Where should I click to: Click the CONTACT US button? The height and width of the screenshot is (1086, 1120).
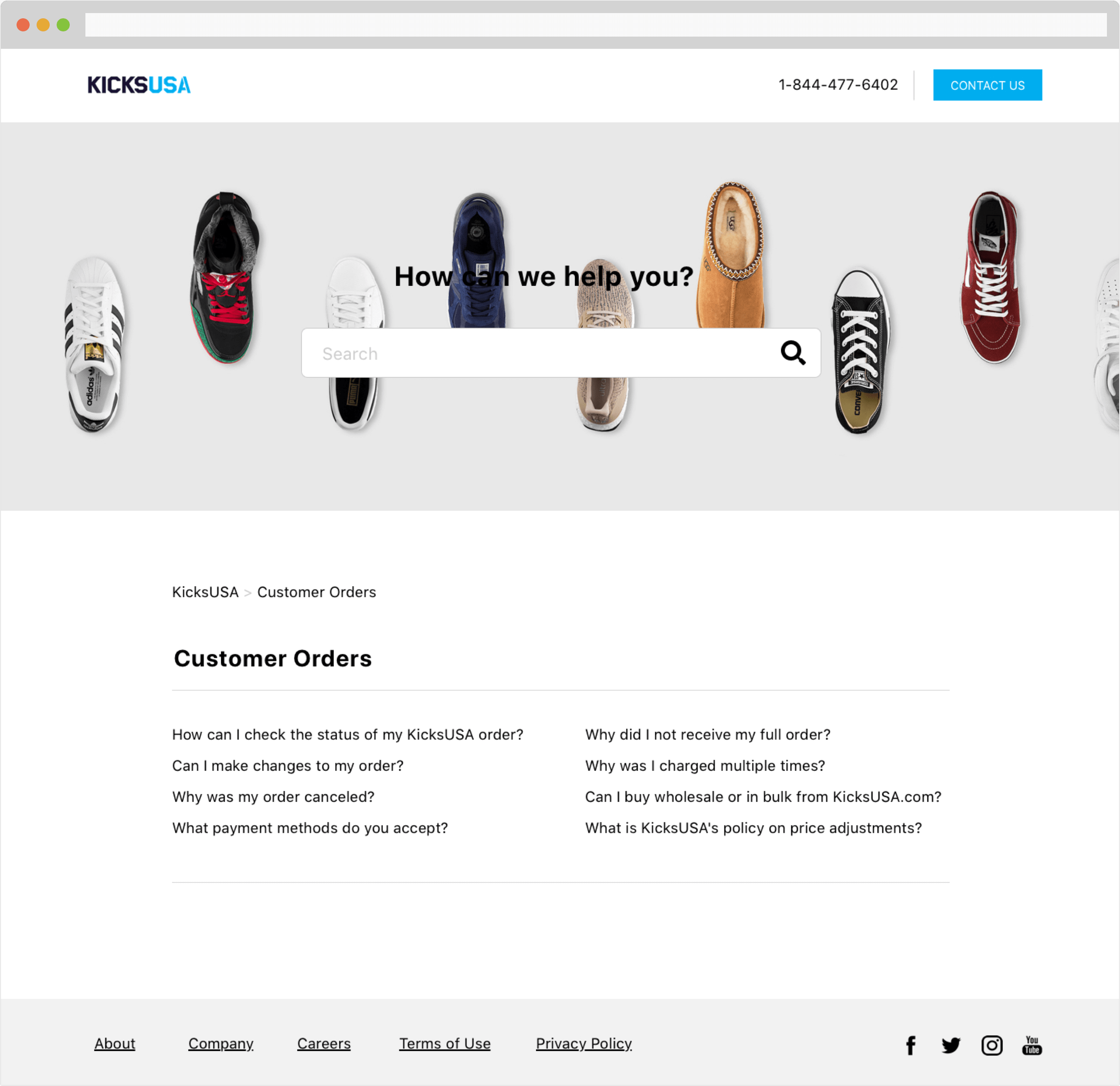coord(988,85)
